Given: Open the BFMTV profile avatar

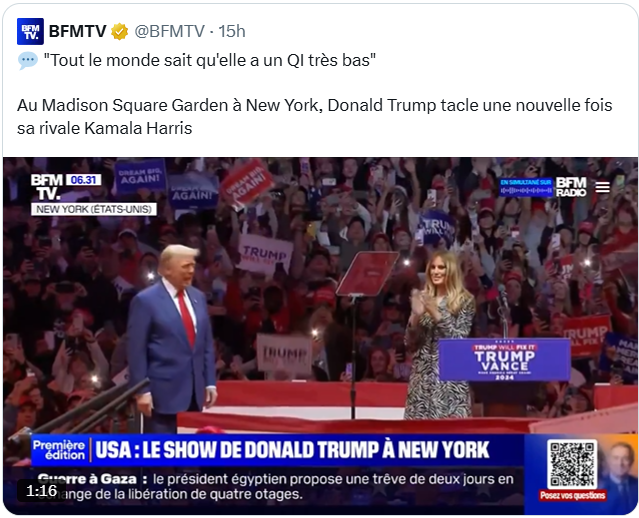Looking at the screenshot, I should tap(30, 31).
